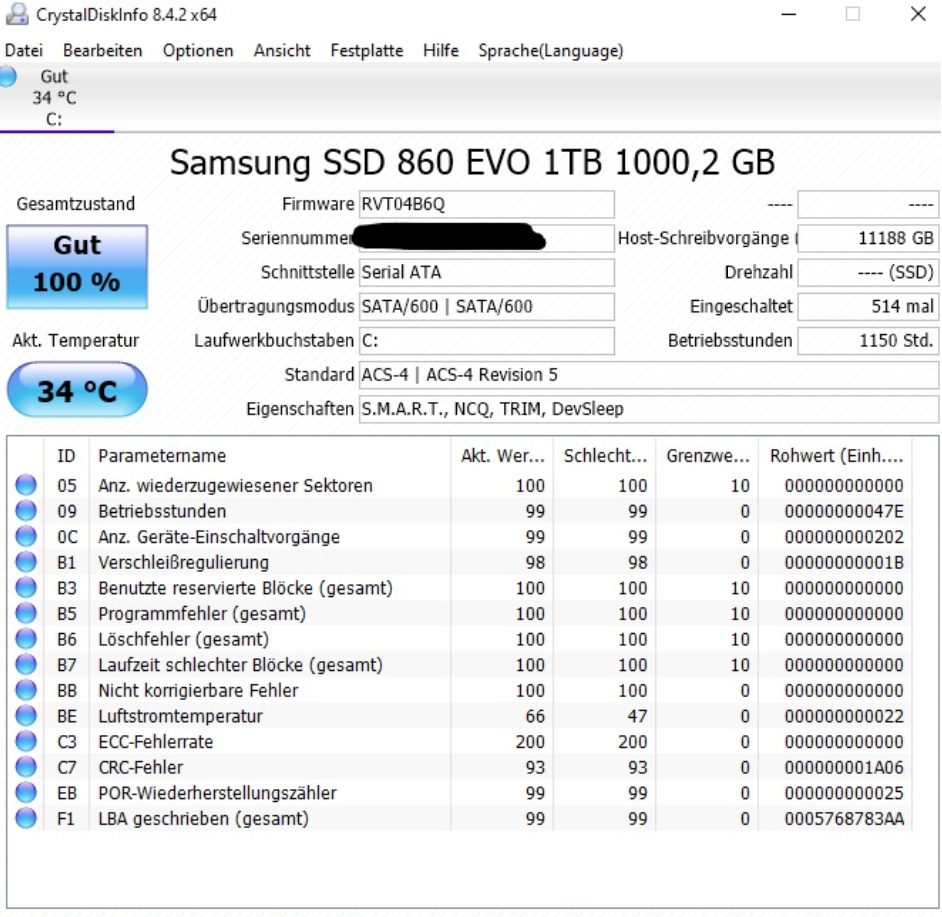Select 'Anz. Geräte-Einschaltvorgänge' row text
This screenshot has height=917, width=942.
pos(219,537)
